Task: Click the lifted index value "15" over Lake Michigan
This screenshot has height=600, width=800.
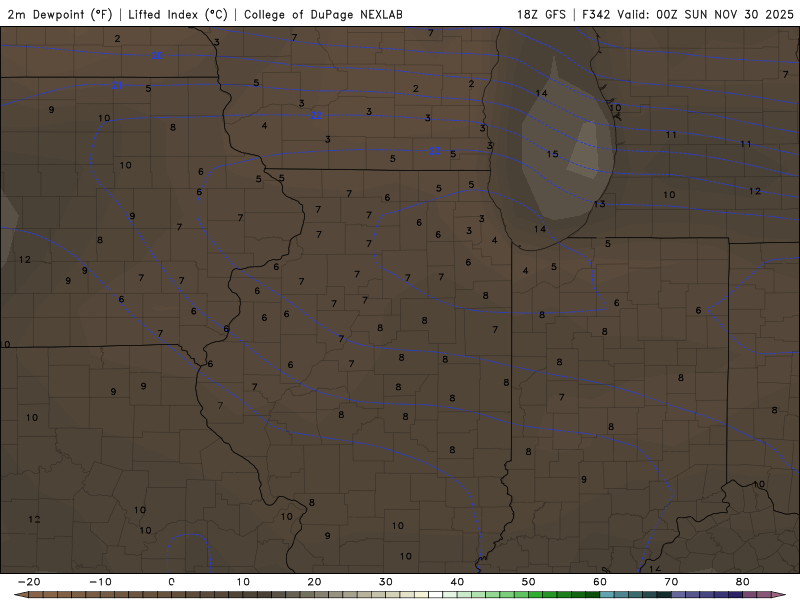Action: [x=552, y=154]
